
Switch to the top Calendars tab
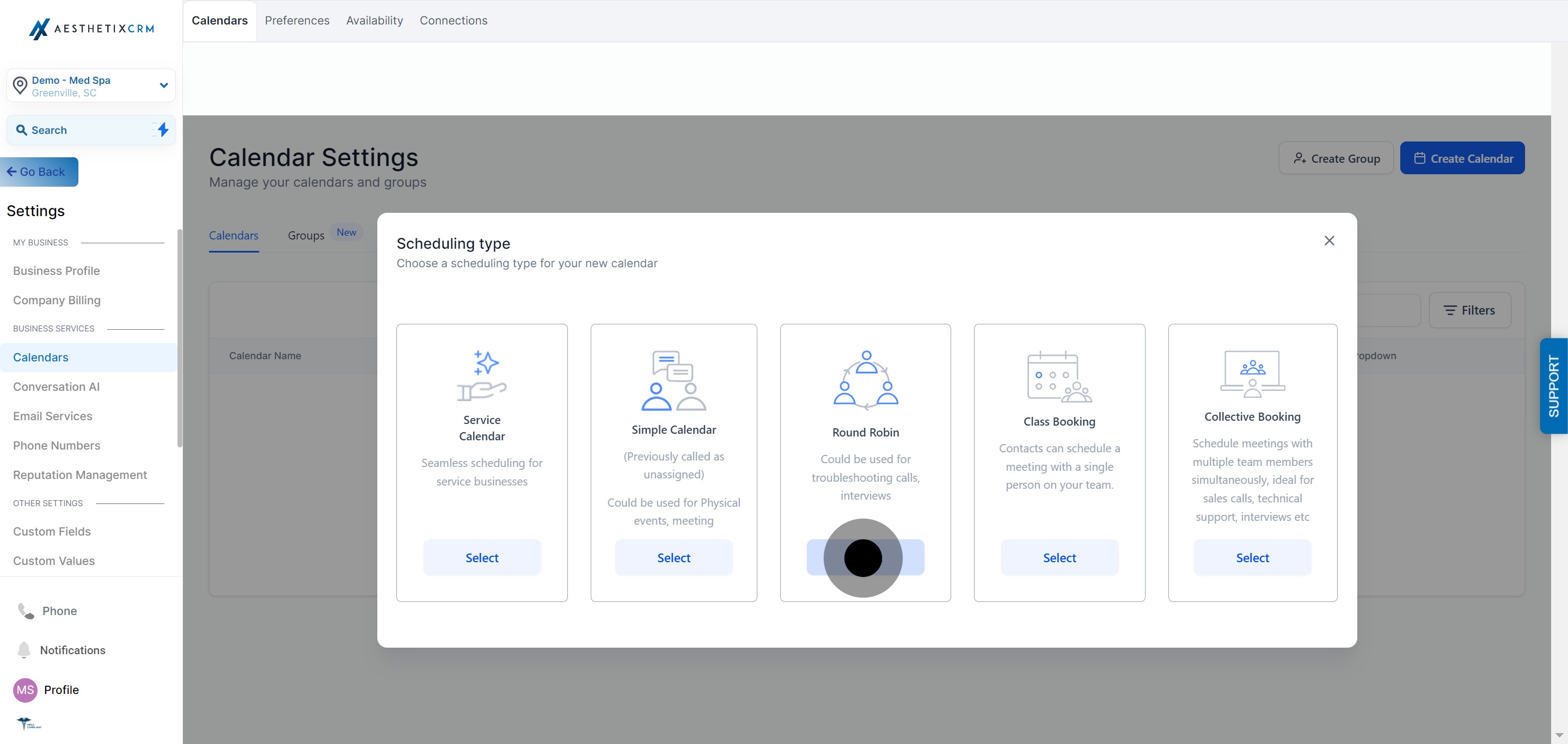220,21
